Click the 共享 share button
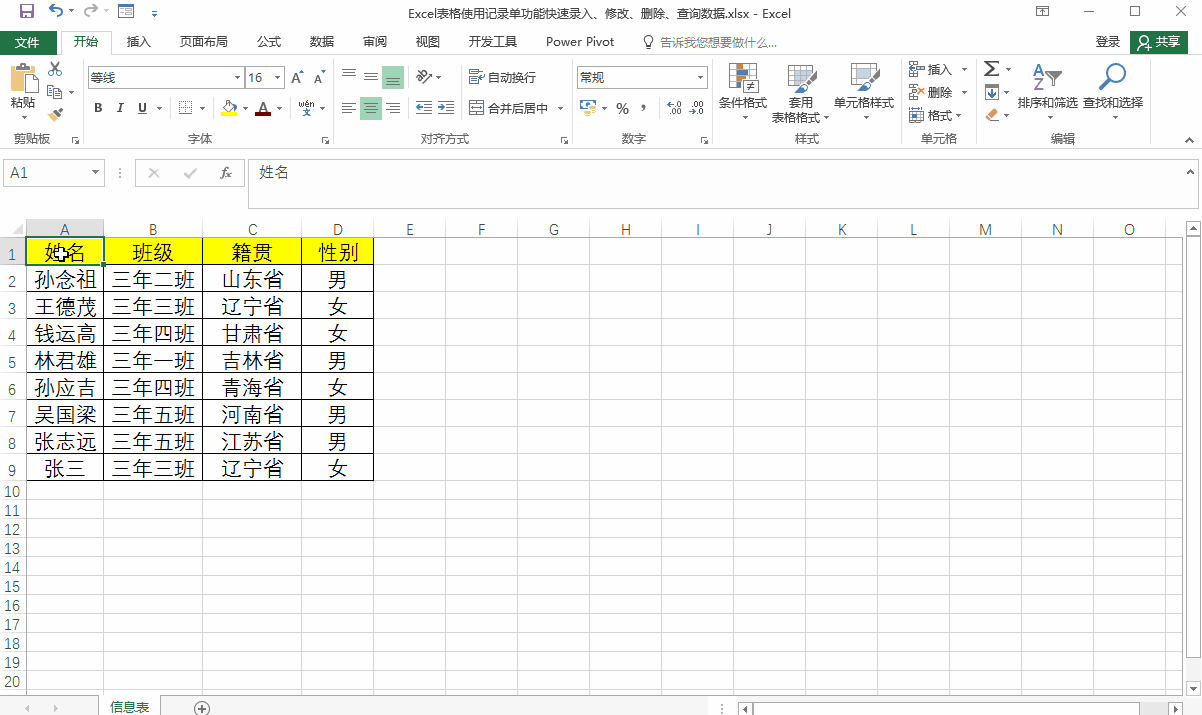The image size is (1202, 715). pos(1159,42)
